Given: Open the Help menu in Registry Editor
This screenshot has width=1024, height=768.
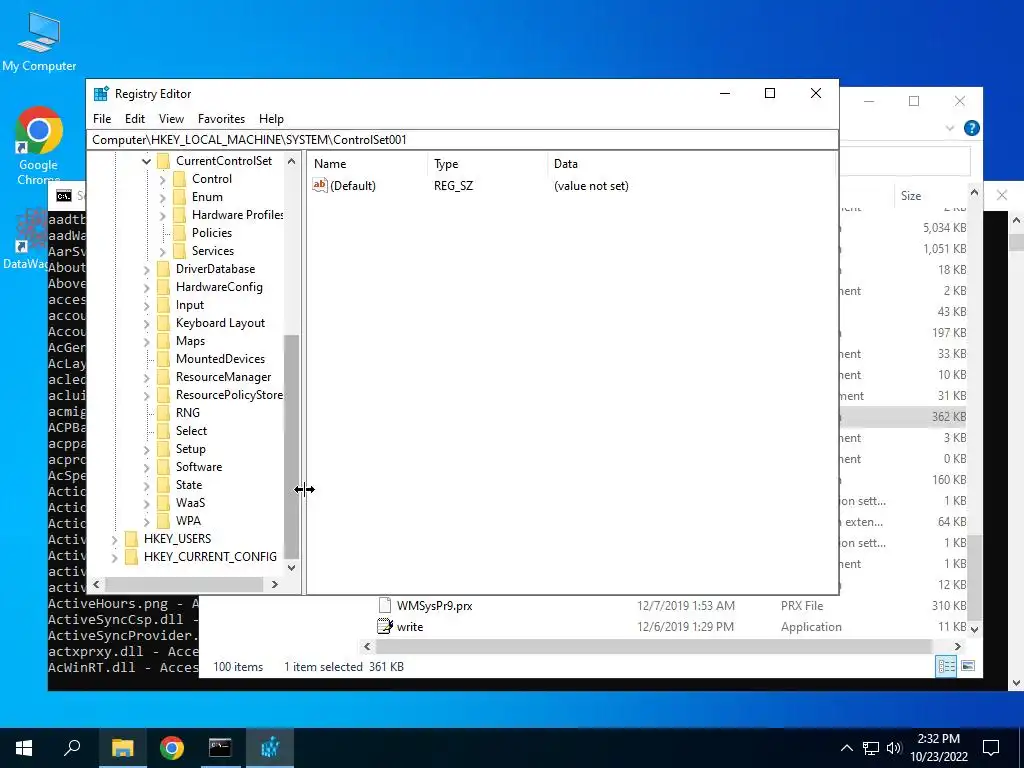Looking at the screenshot, I should (x=271, y=119).
